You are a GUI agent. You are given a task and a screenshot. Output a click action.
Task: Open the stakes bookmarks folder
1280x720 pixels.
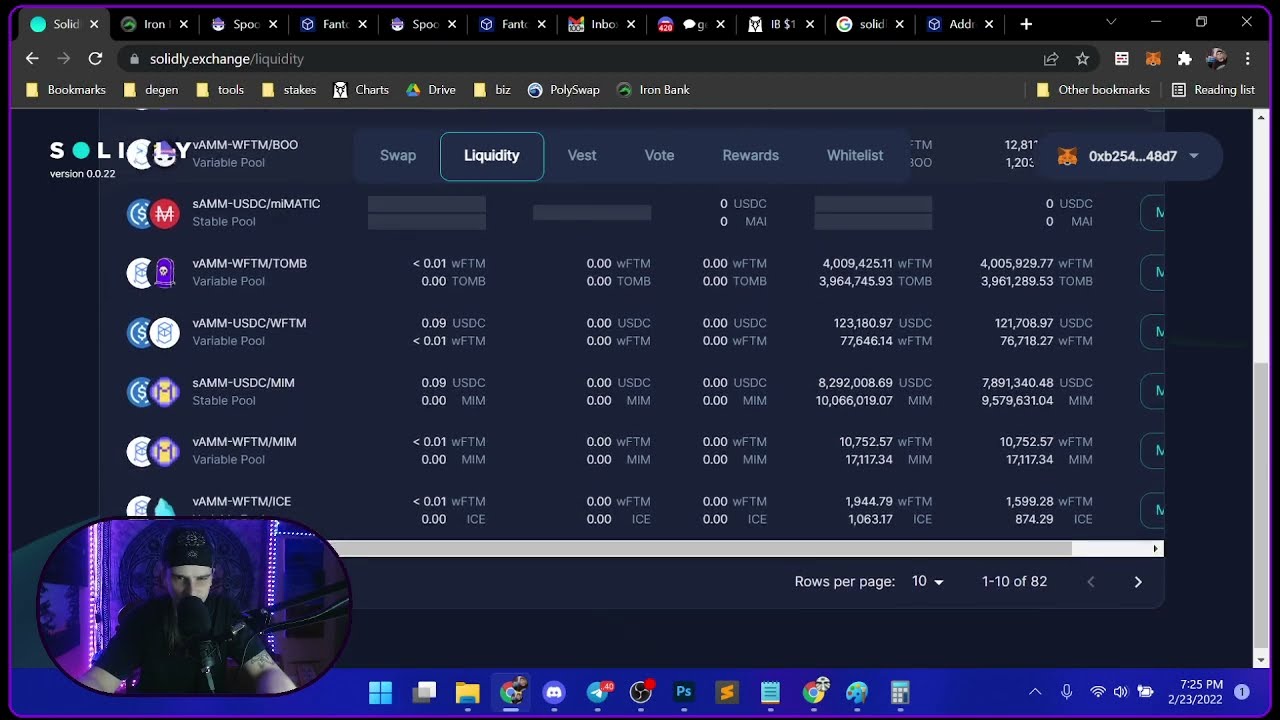click(289, 90)
